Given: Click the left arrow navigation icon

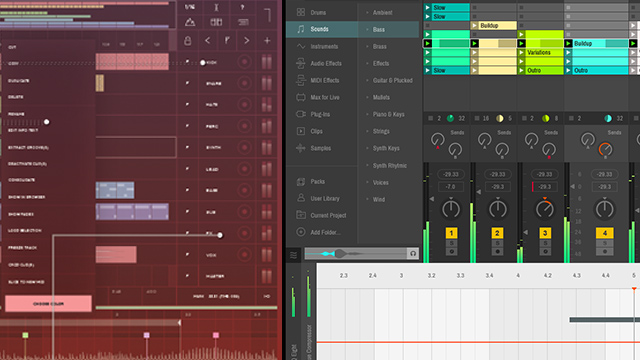Looking at the screenshot, I should pyautogui.click(x=207, y=40).
